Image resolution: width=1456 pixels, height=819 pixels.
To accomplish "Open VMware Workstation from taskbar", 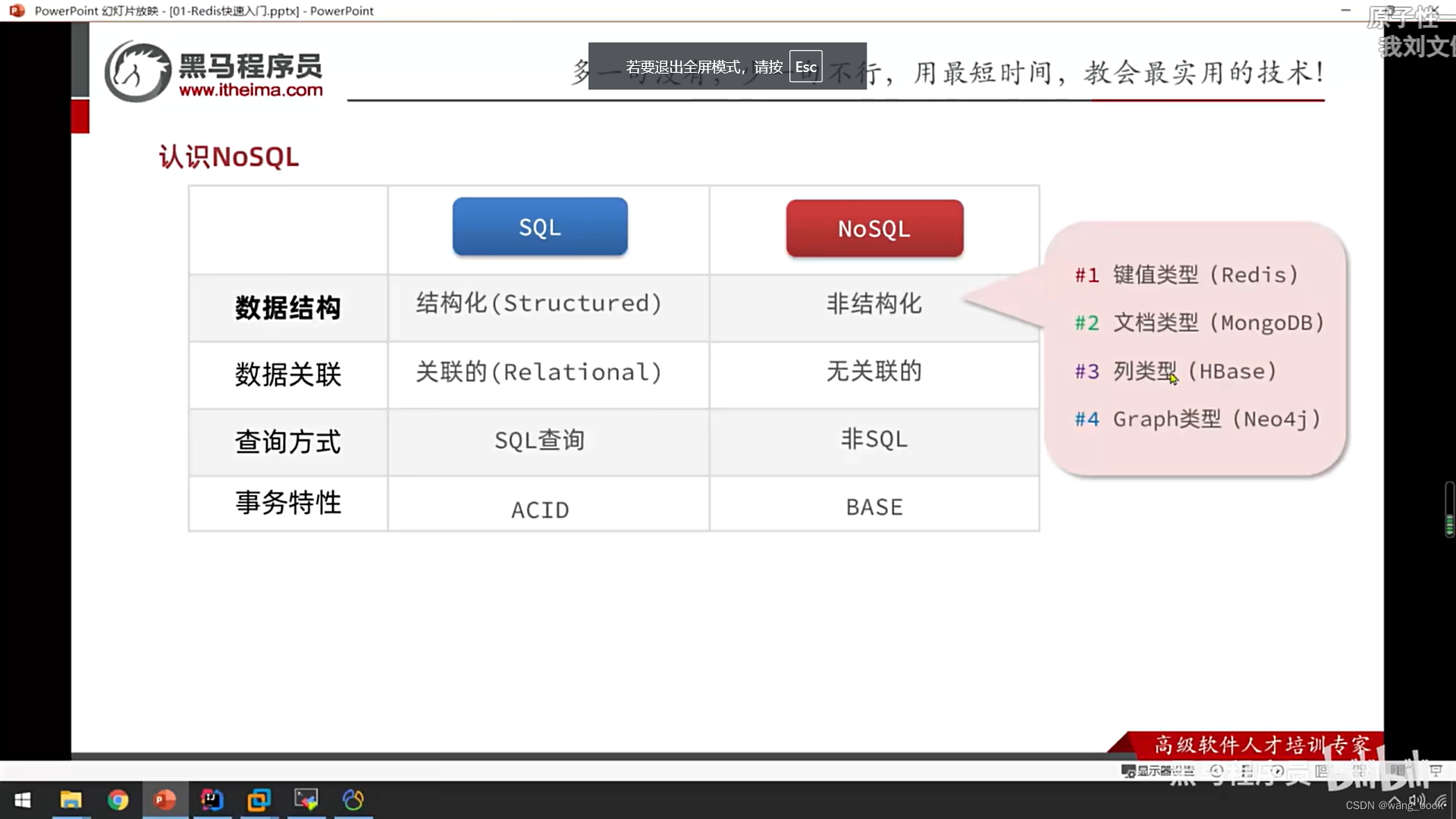I will [x=259, y=800].
